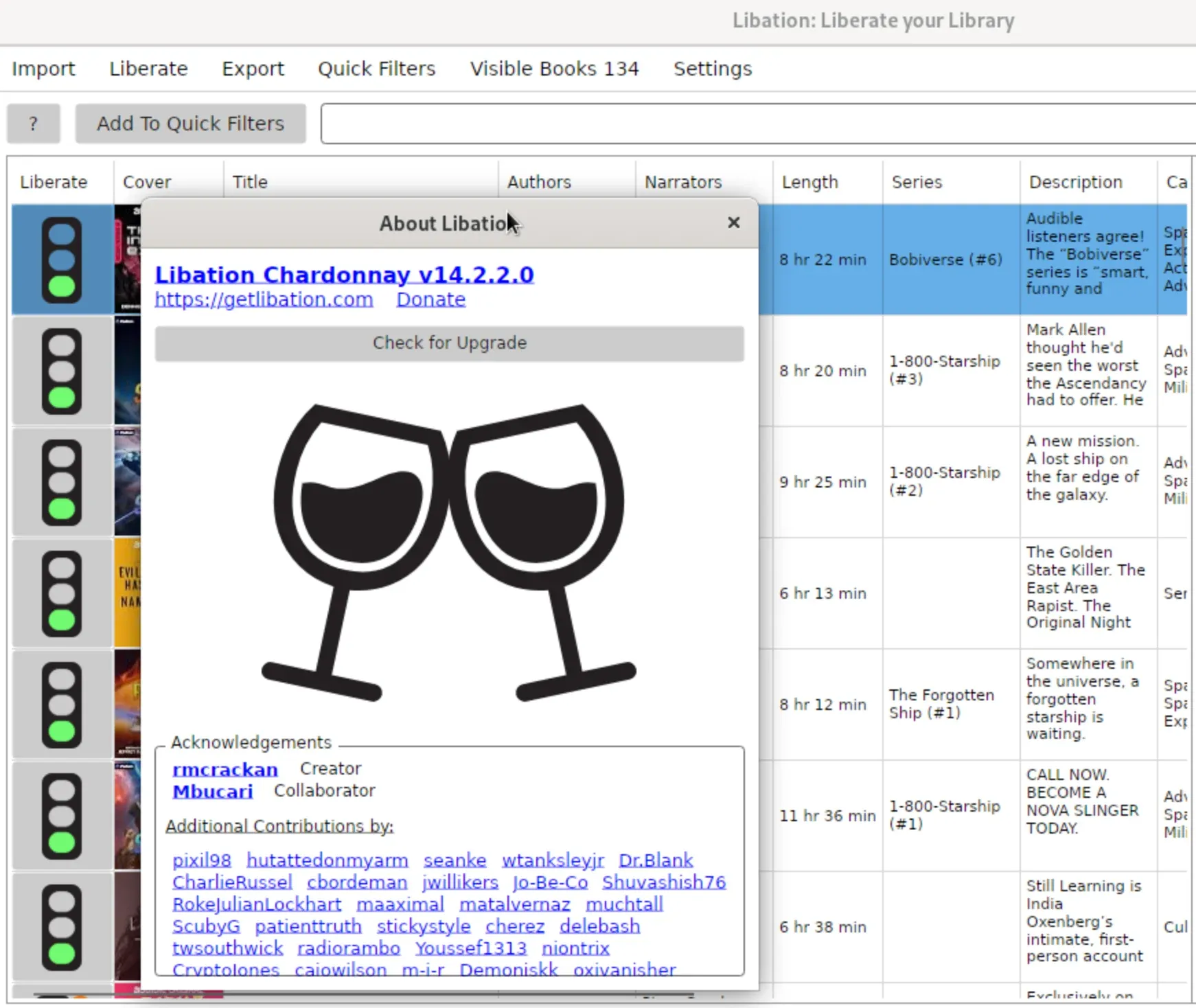Open contributor link matalvernaz
The image size is (1196, 1008).
click(515, 904)
